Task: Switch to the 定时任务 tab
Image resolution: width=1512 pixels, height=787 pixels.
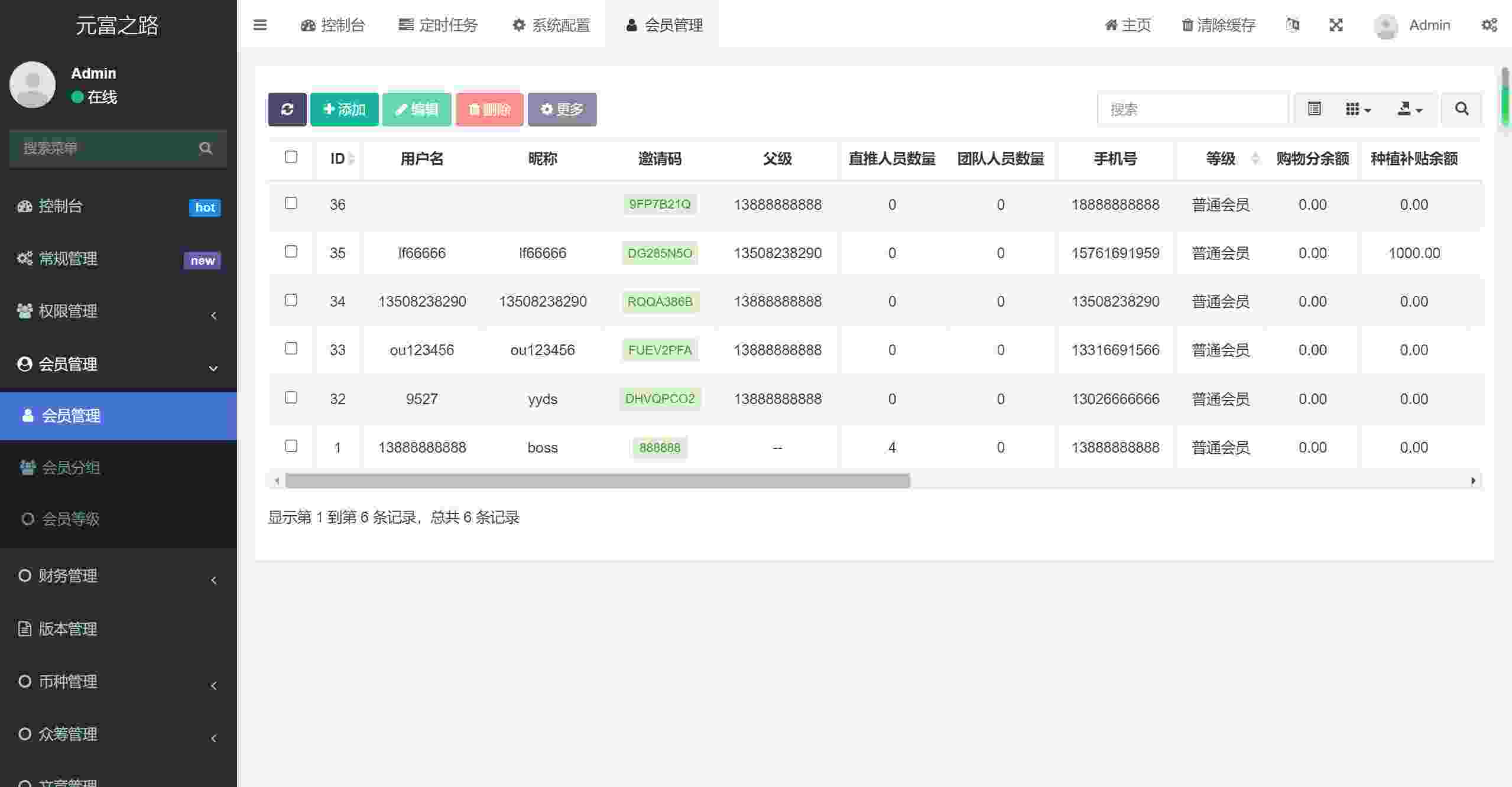Action: [x=438, y=25]
